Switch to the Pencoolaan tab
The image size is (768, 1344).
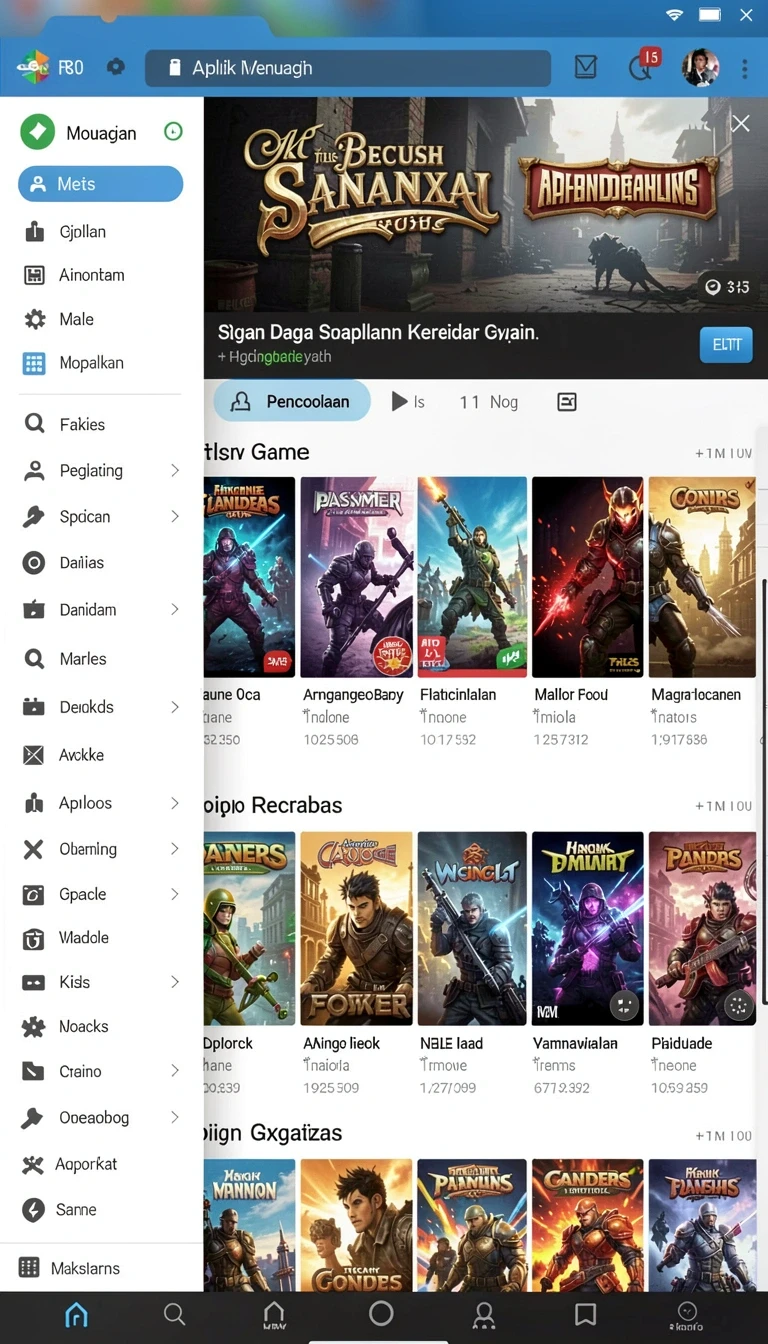coord(292,402)
